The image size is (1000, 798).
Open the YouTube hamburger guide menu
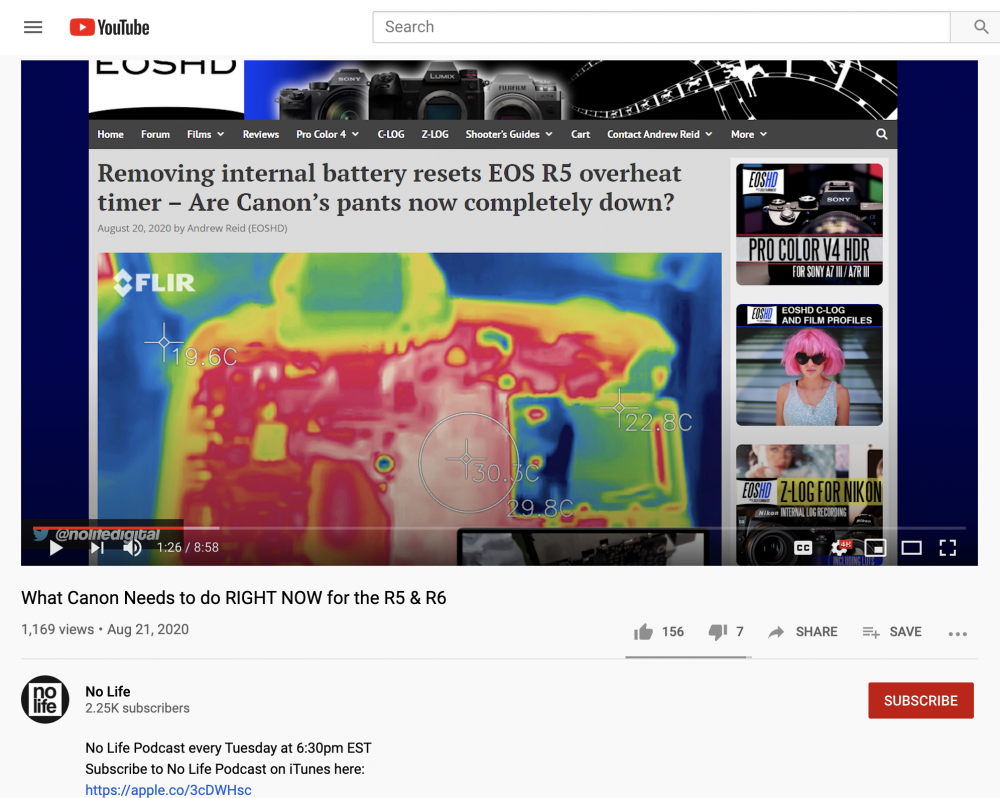pos(33,27)
